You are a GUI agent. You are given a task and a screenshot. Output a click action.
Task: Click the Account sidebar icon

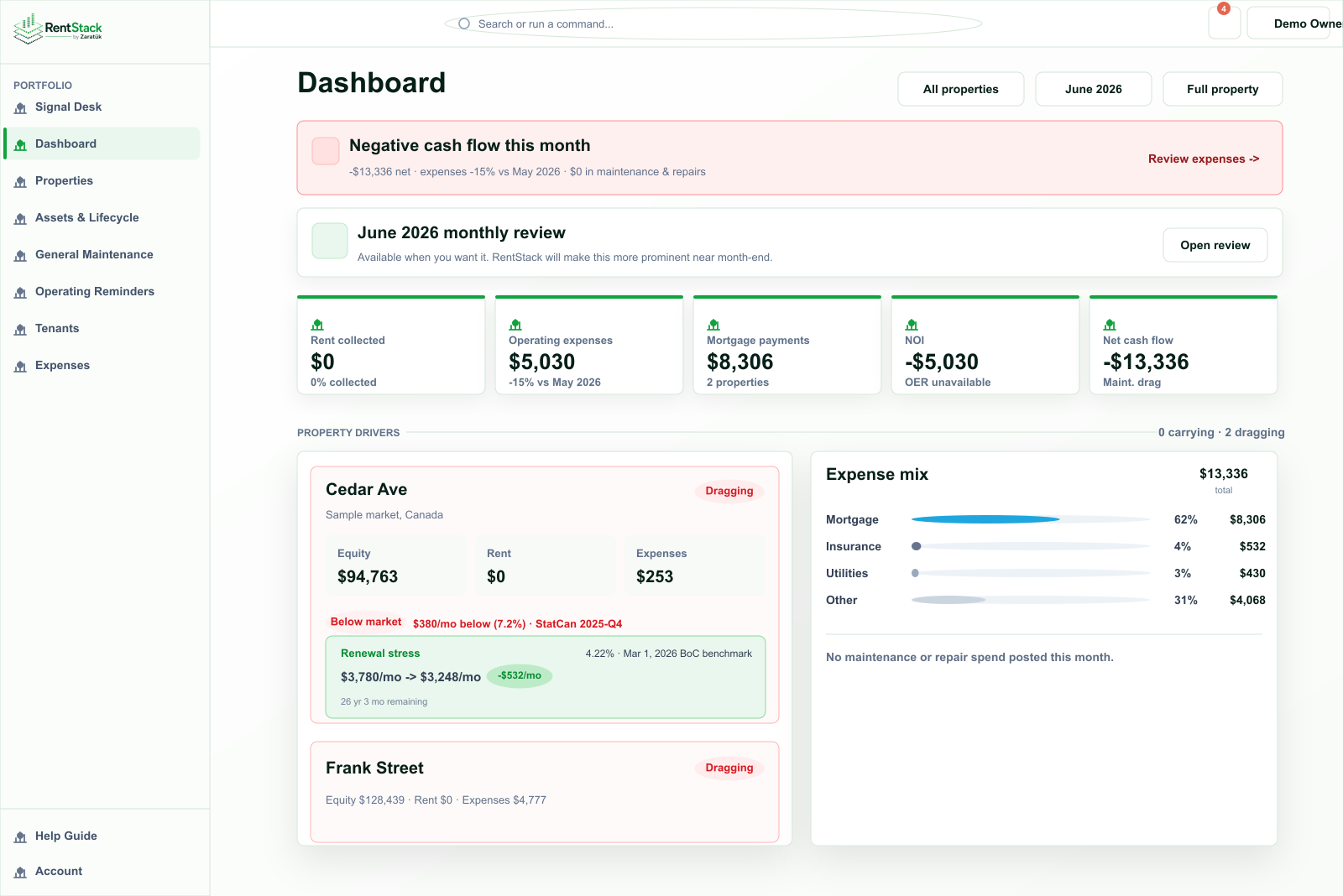click(20, 872)
